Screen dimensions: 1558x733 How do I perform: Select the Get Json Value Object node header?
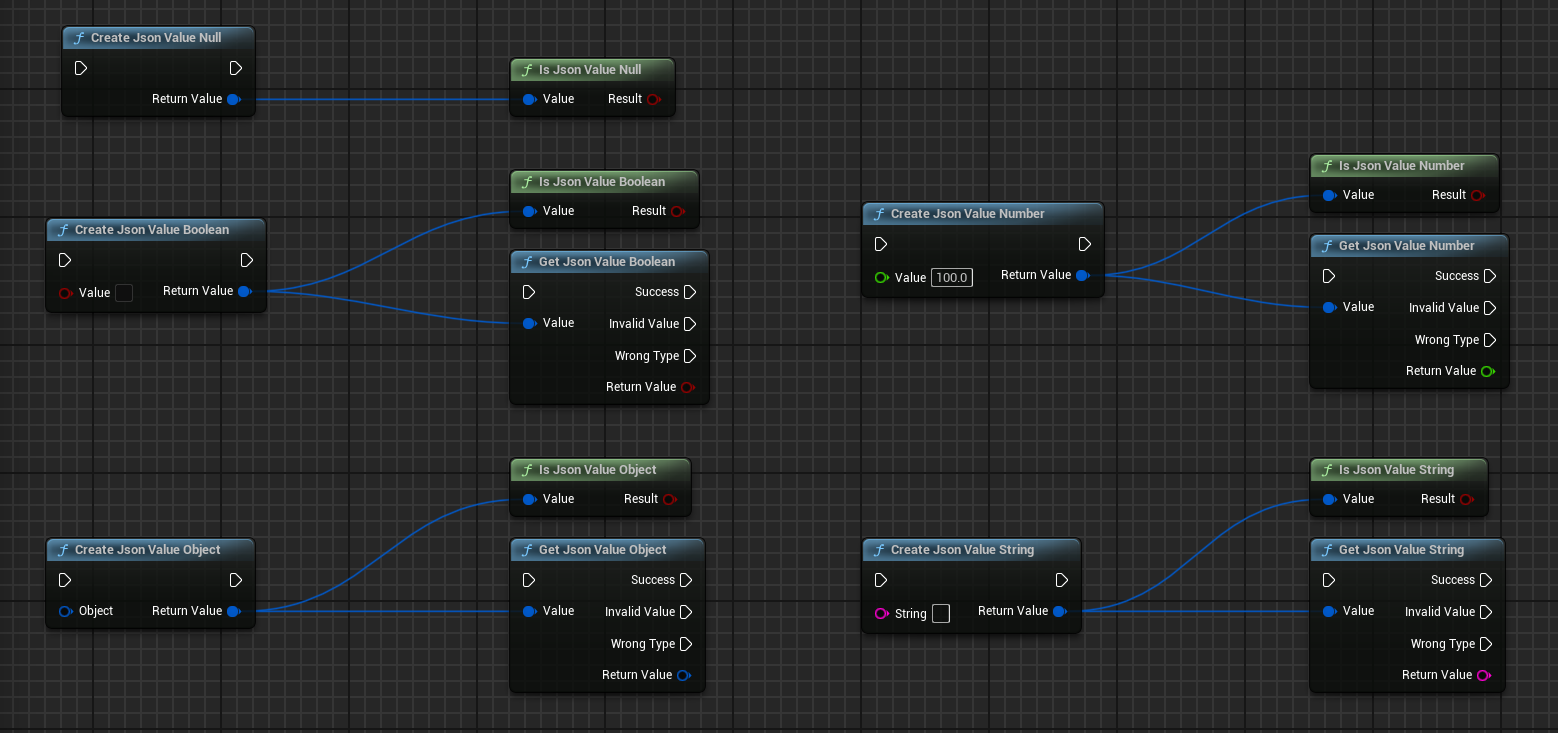608,549
